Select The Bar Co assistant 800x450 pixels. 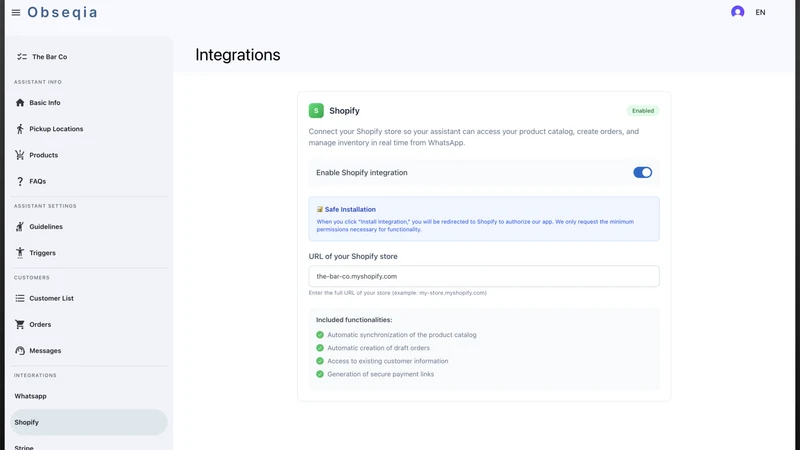(x=49, y=57)
